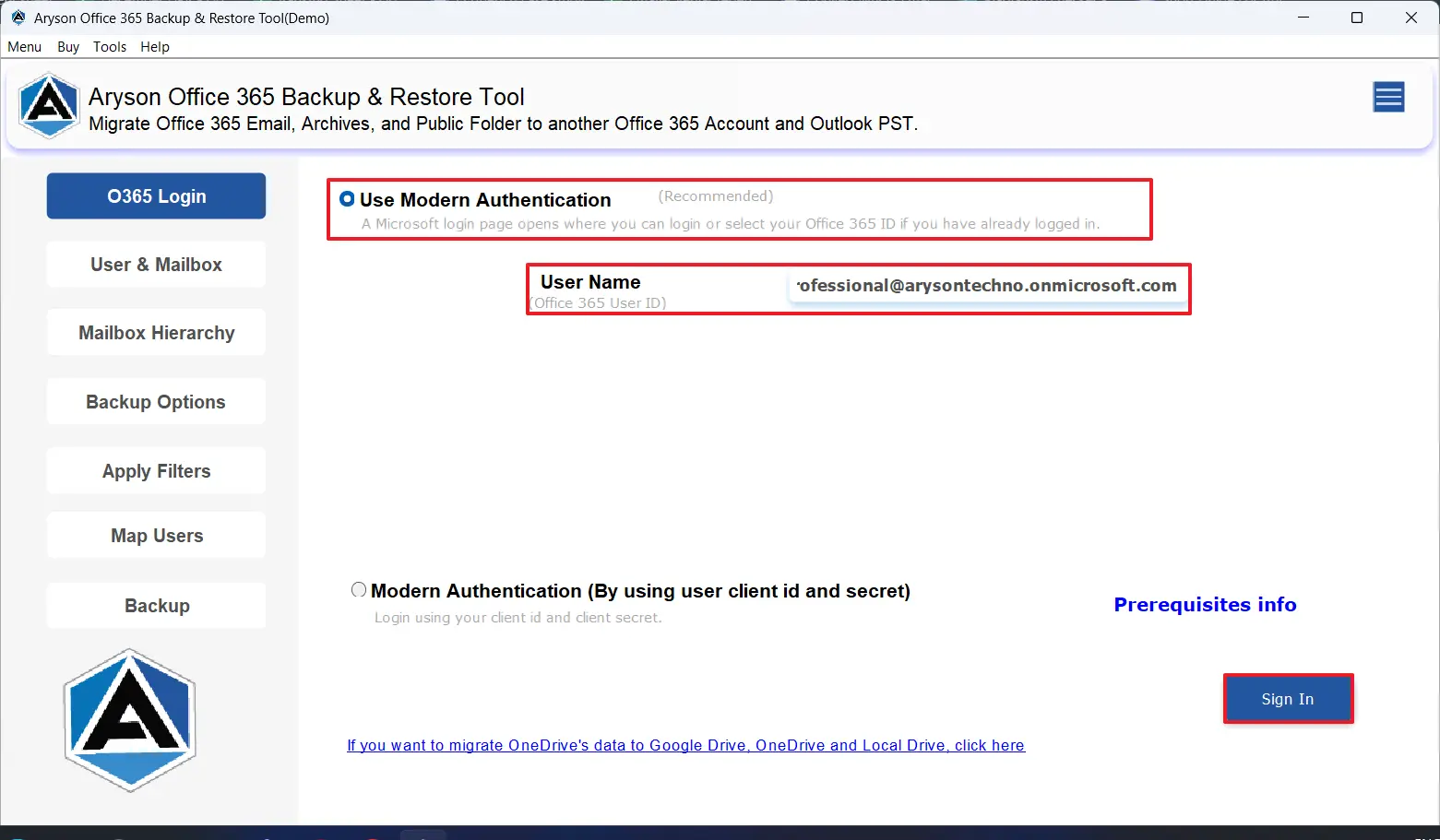Click inside the User Name input field
1440x840 pixels.
[987, 285]
